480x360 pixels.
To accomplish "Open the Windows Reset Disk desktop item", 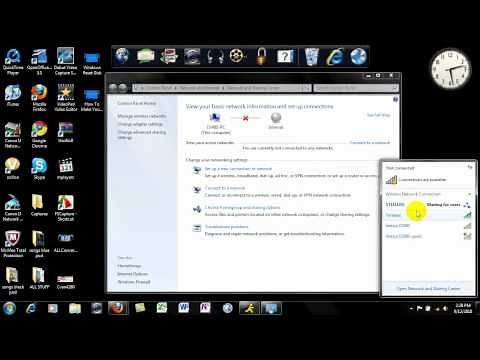I will click(x=92, y=63).
